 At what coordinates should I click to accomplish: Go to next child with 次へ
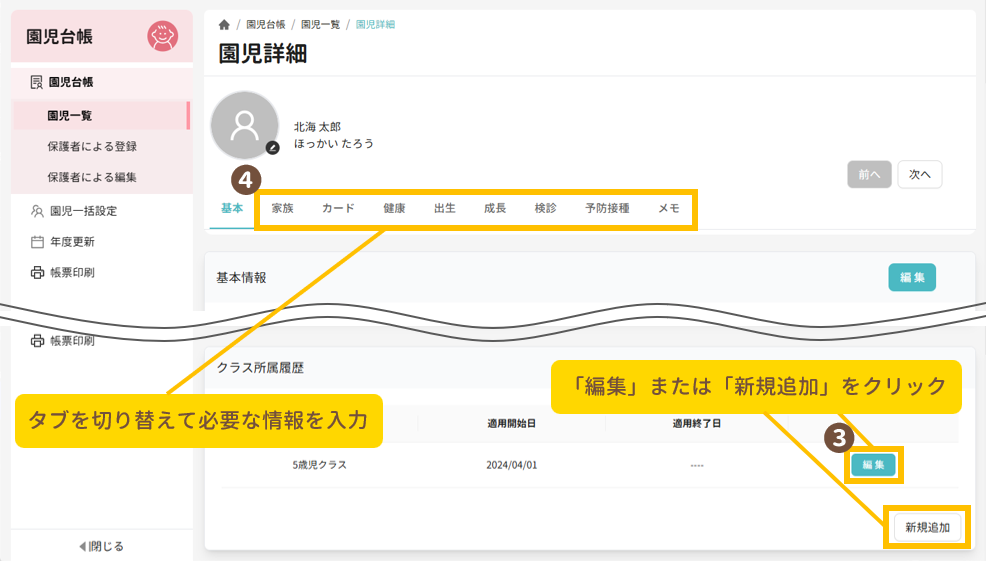point(919,174)
